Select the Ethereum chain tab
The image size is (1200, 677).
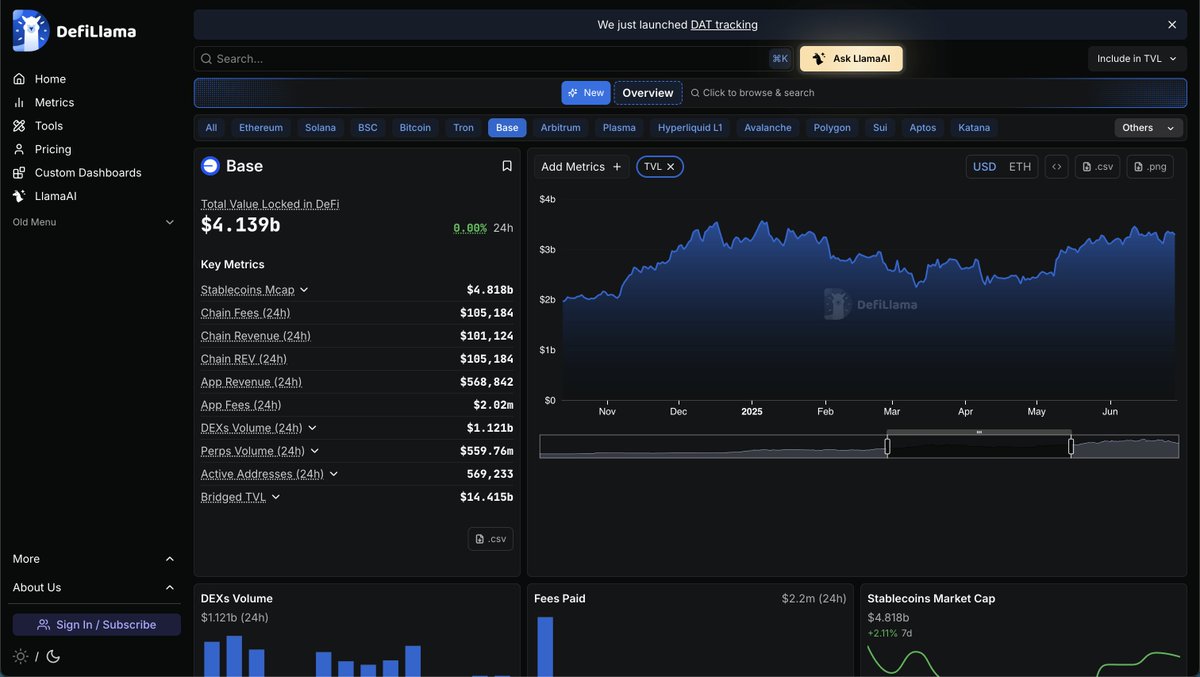[x=260, y=127]
